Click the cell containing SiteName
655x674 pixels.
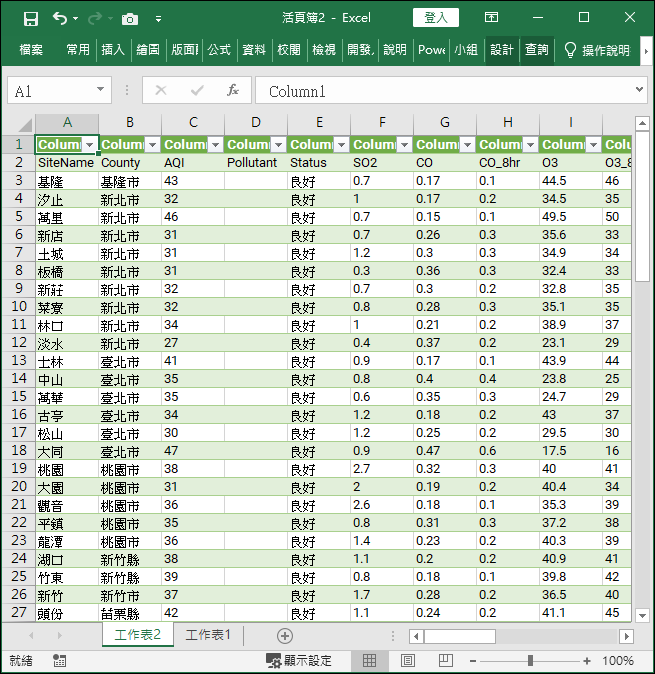click(67, 163)
